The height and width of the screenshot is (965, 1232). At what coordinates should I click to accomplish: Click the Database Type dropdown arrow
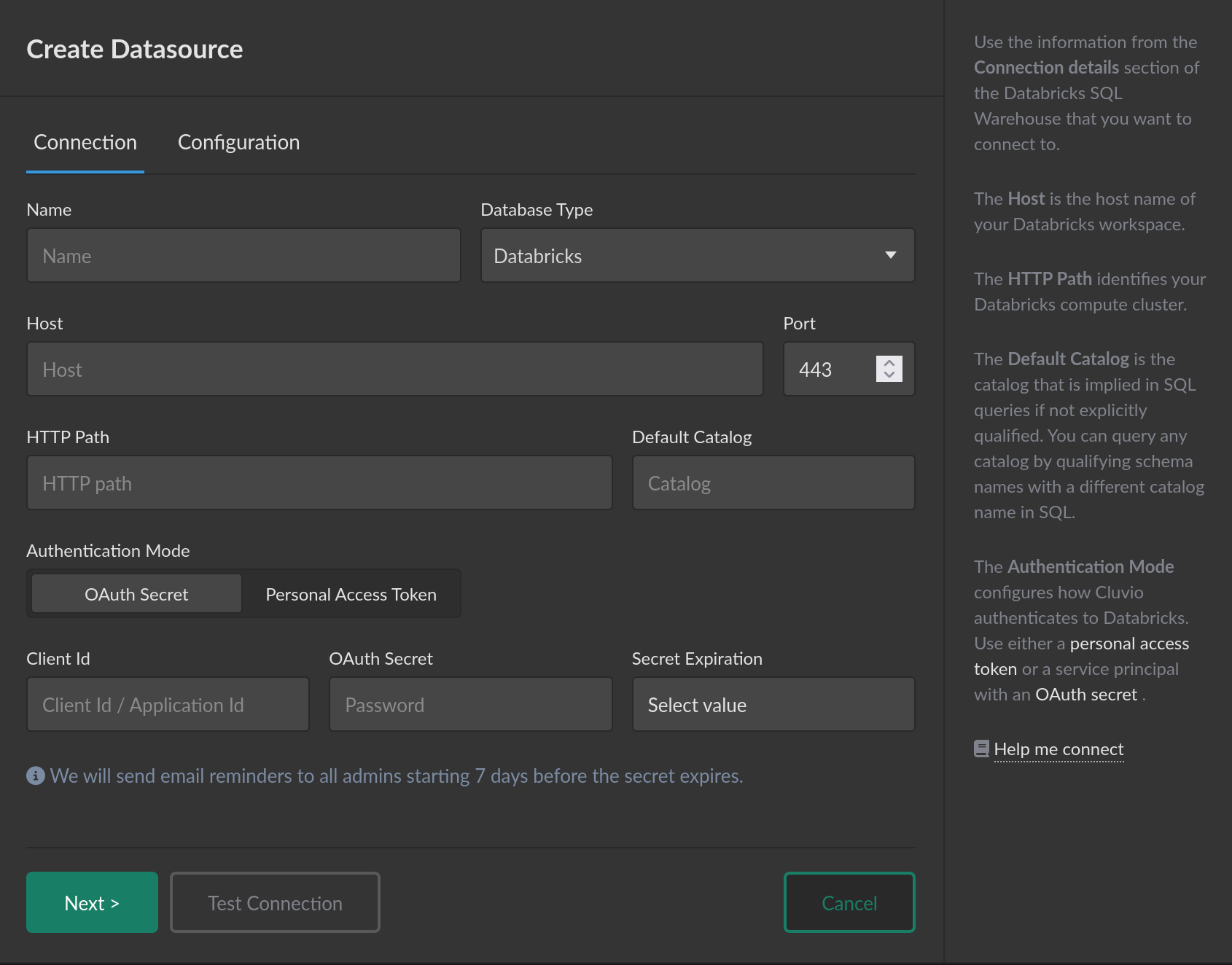pos(890,255)
